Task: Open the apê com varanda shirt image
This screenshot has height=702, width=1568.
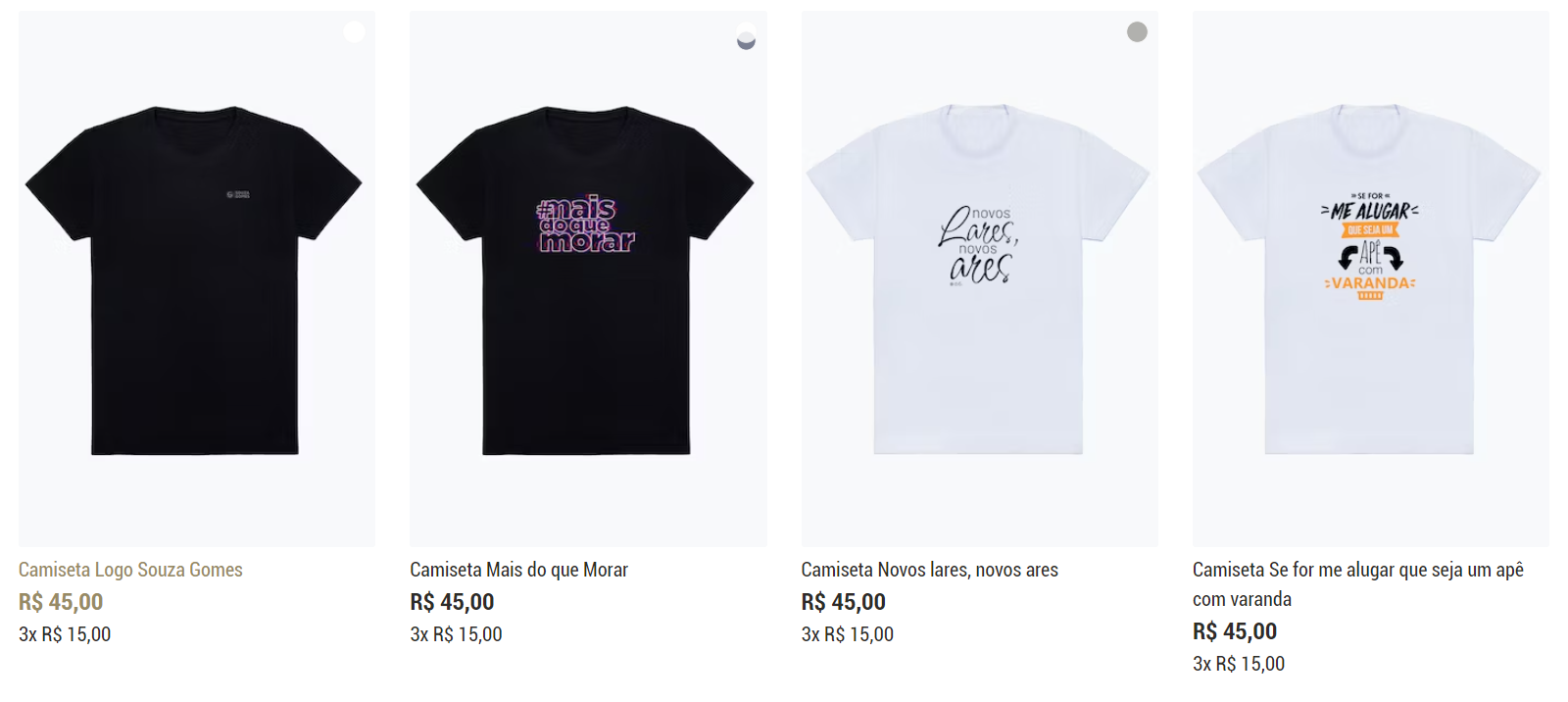Action: click(x=1370, y=279)
